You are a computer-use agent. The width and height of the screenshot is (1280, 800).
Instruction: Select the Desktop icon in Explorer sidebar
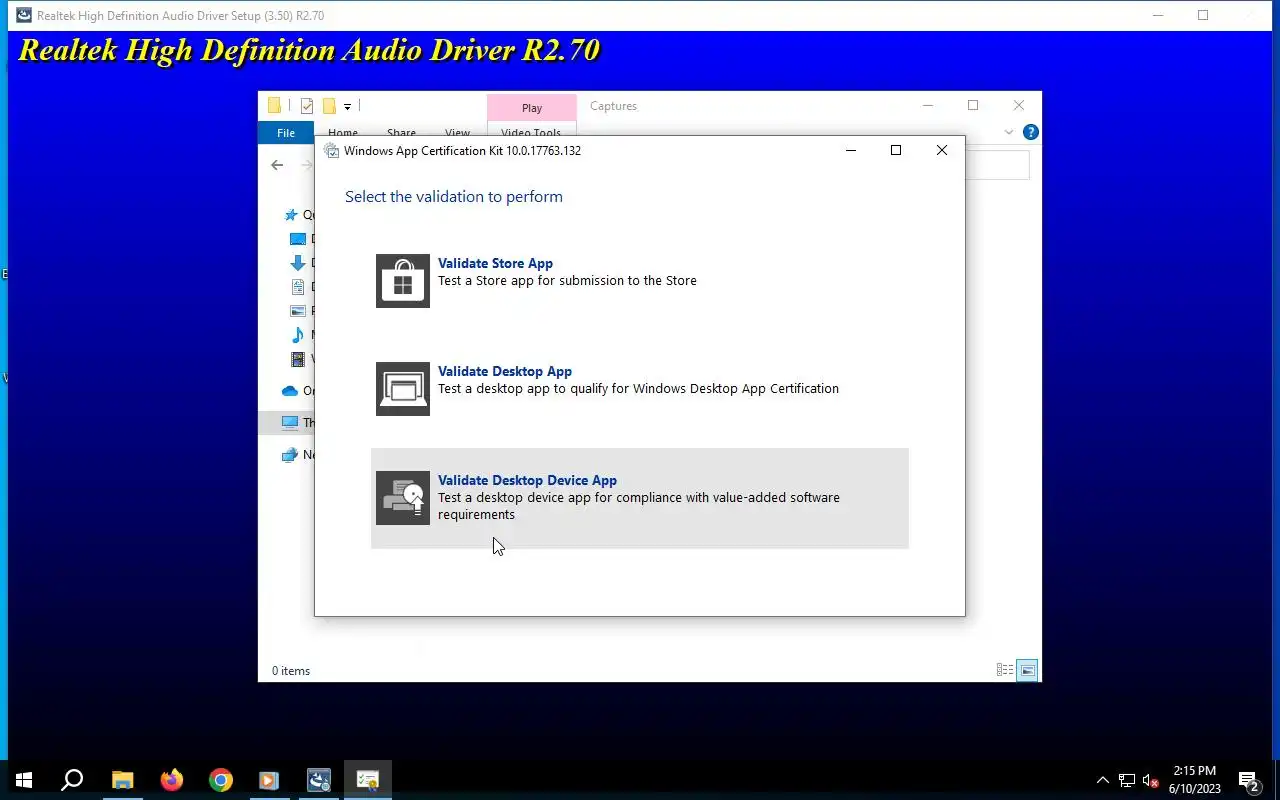point(297,239)
